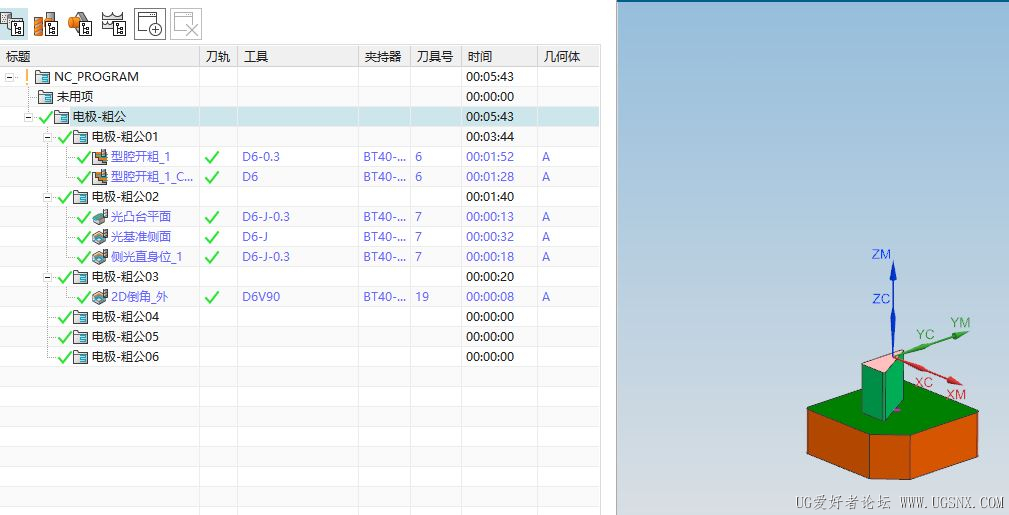Image resolution: width=1009 pixels, height=515 pixels.
Task: Select the 电极-粗公05 program group
Action: click(125, 337)
